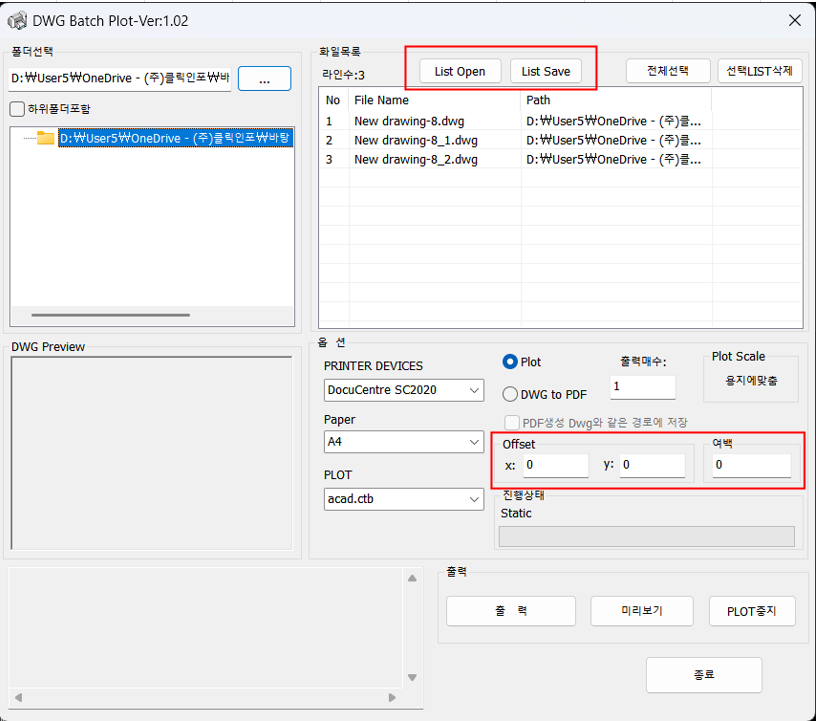Expand the Paper size A4 dropdown

(404, 442)
